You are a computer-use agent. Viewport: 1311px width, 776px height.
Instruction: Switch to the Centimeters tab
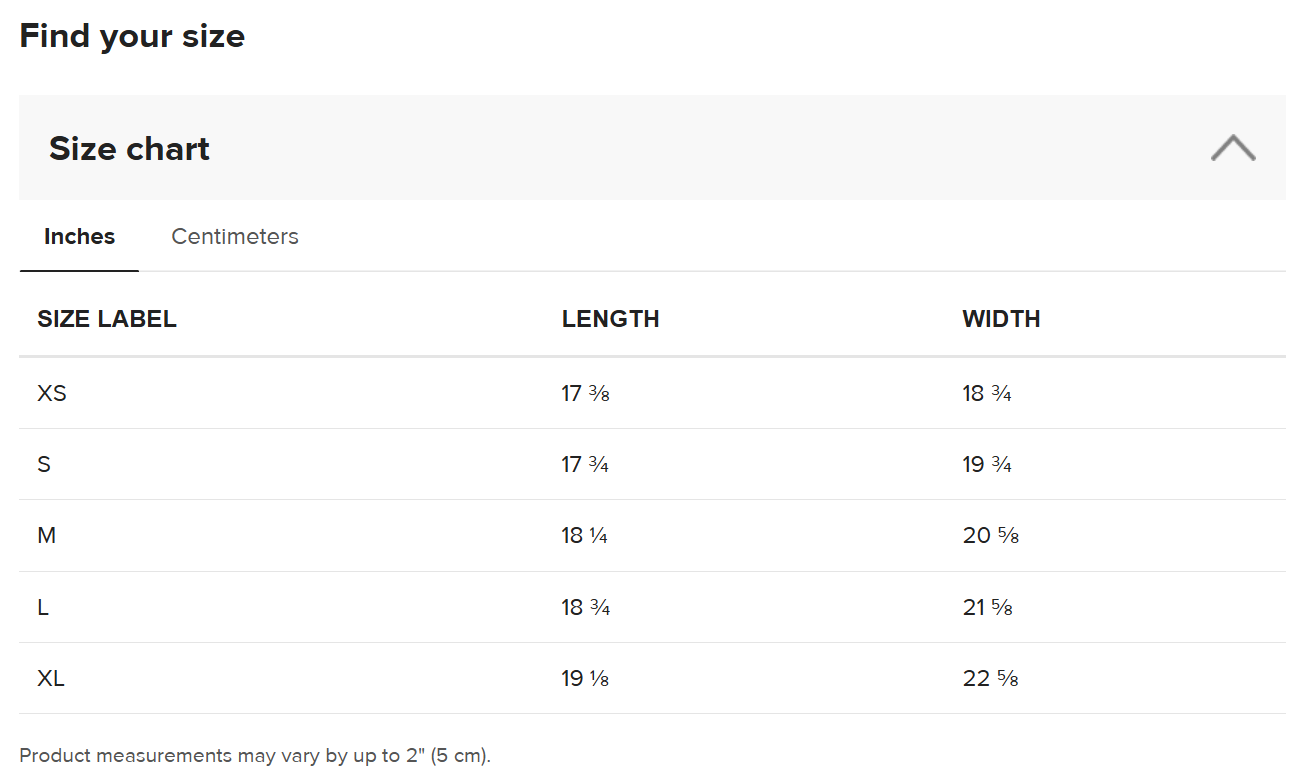tap(235, 237)
